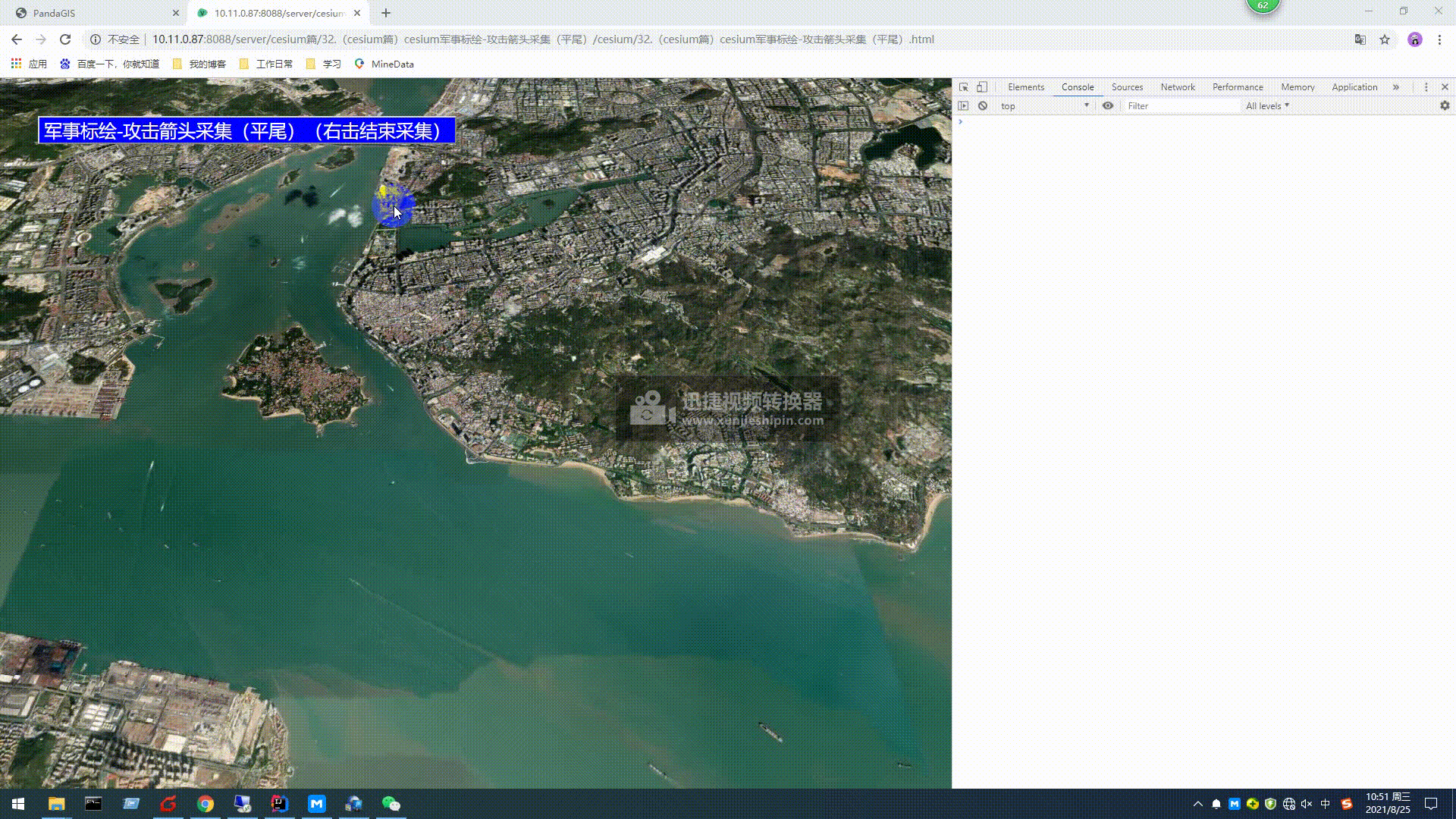Switch to the Elements tab
Viewport: 1456px width, 819px height.
[x=1025, y=87]
